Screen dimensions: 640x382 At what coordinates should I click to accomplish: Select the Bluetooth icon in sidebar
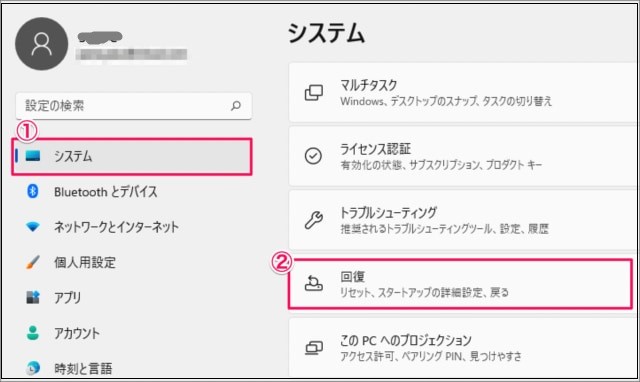(33, 191)
